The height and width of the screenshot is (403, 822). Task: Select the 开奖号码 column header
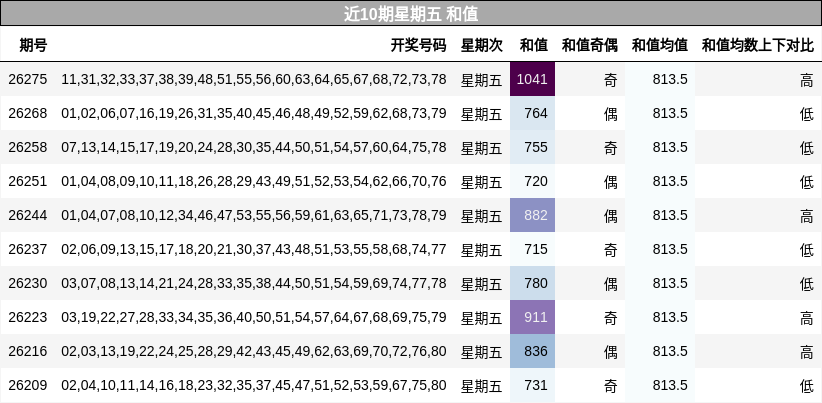point(418,46)
